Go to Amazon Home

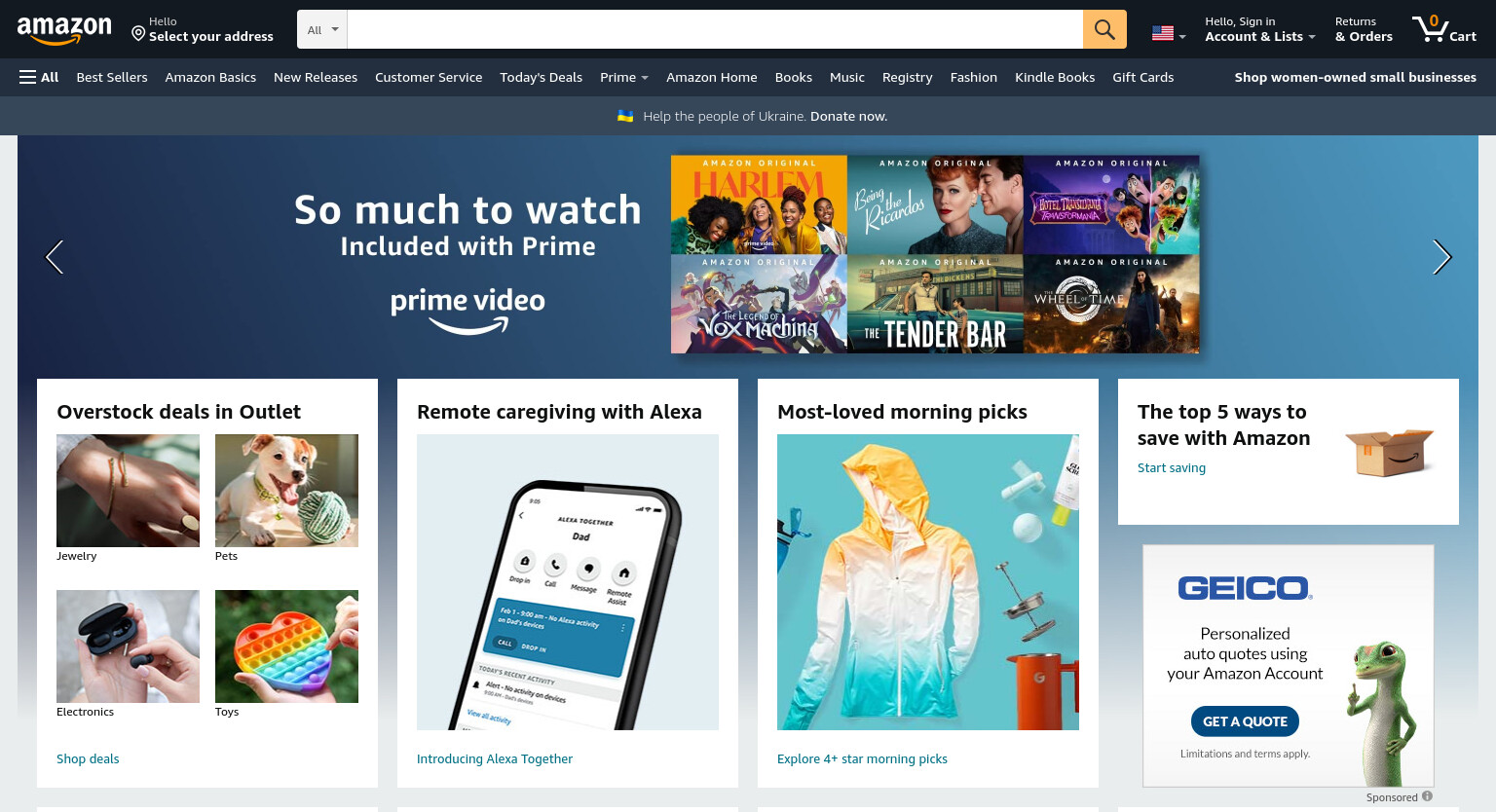712,77
